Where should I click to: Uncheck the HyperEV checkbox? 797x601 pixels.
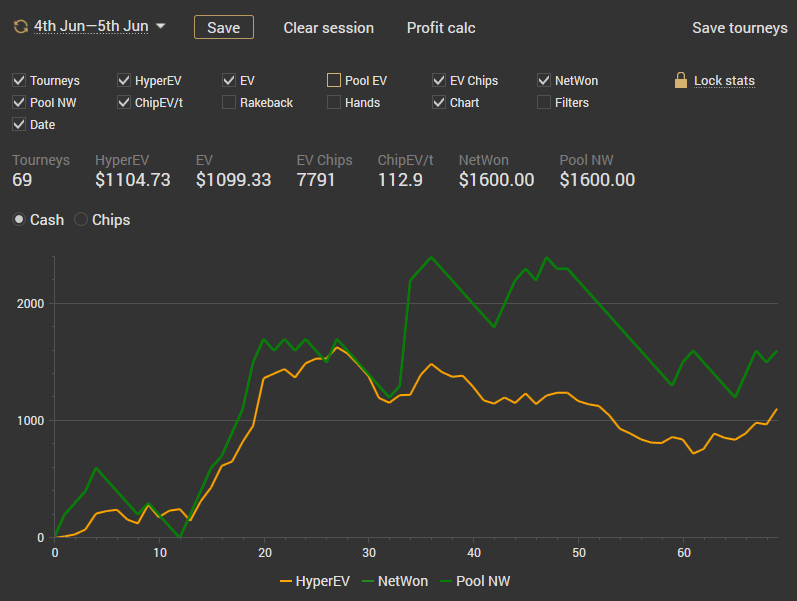124,80
